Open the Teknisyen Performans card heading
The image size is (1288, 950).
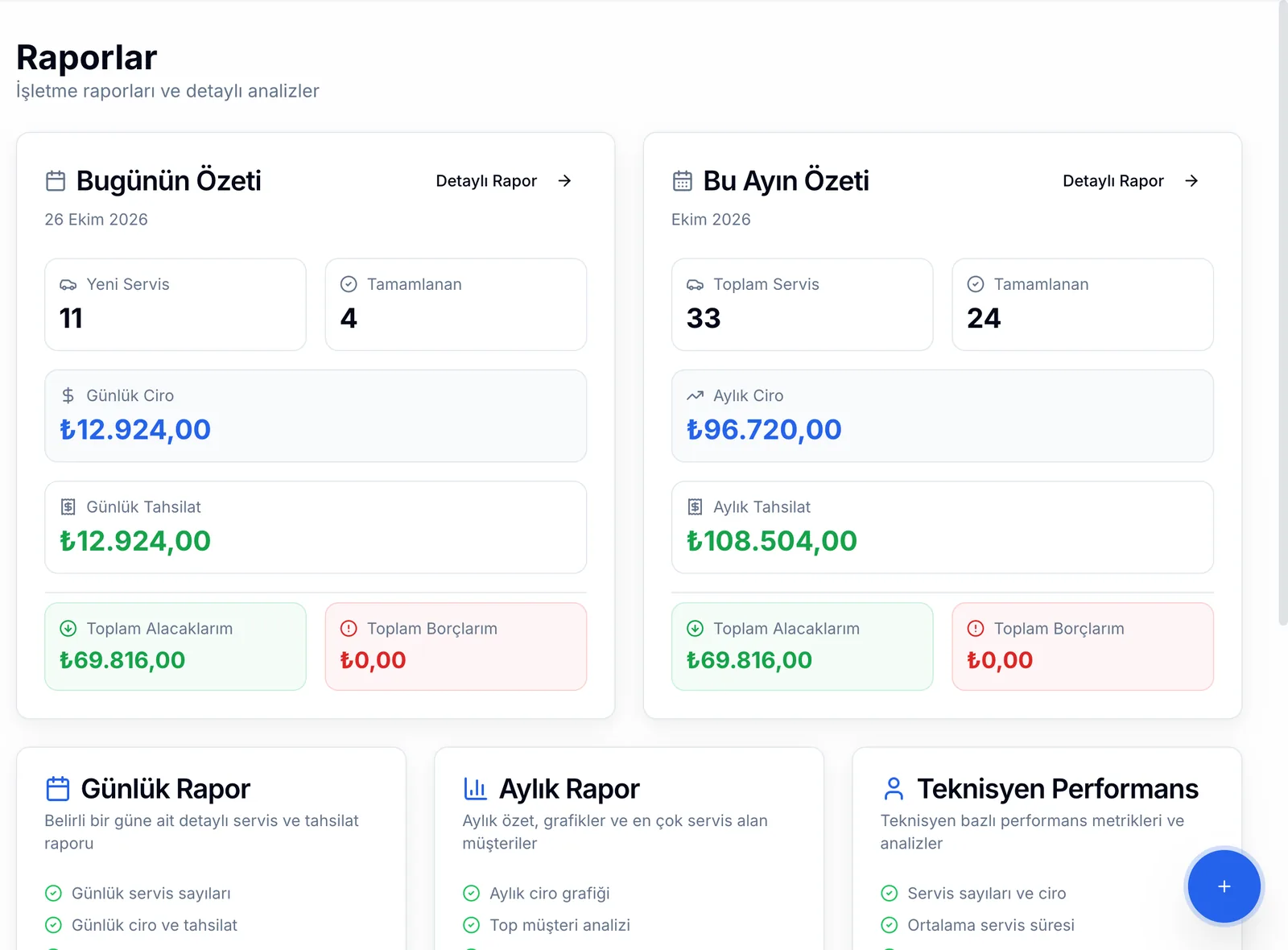coord(1058,789)
